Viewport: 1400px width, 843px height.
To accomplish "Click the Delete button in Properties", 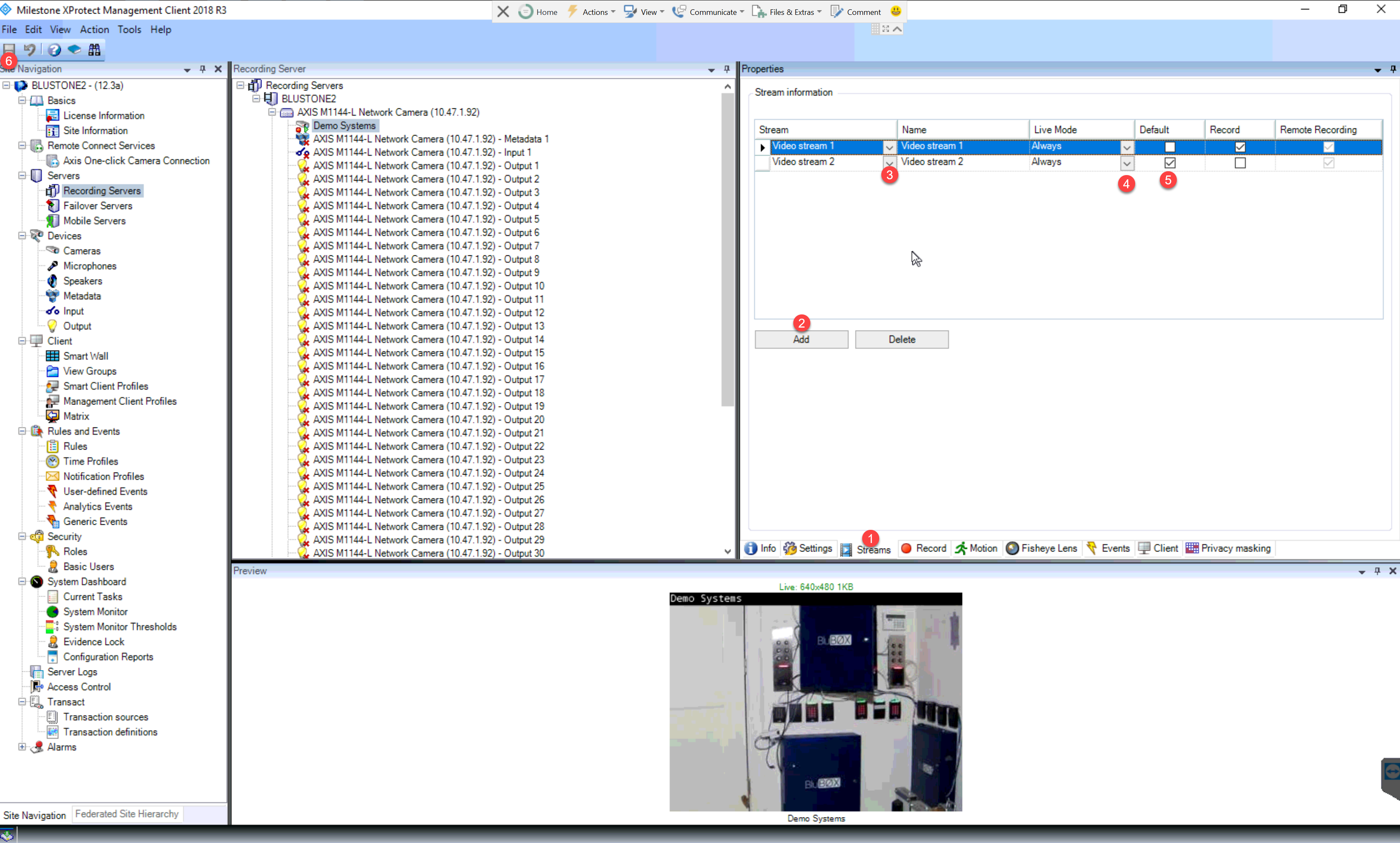I will point(902,339).
